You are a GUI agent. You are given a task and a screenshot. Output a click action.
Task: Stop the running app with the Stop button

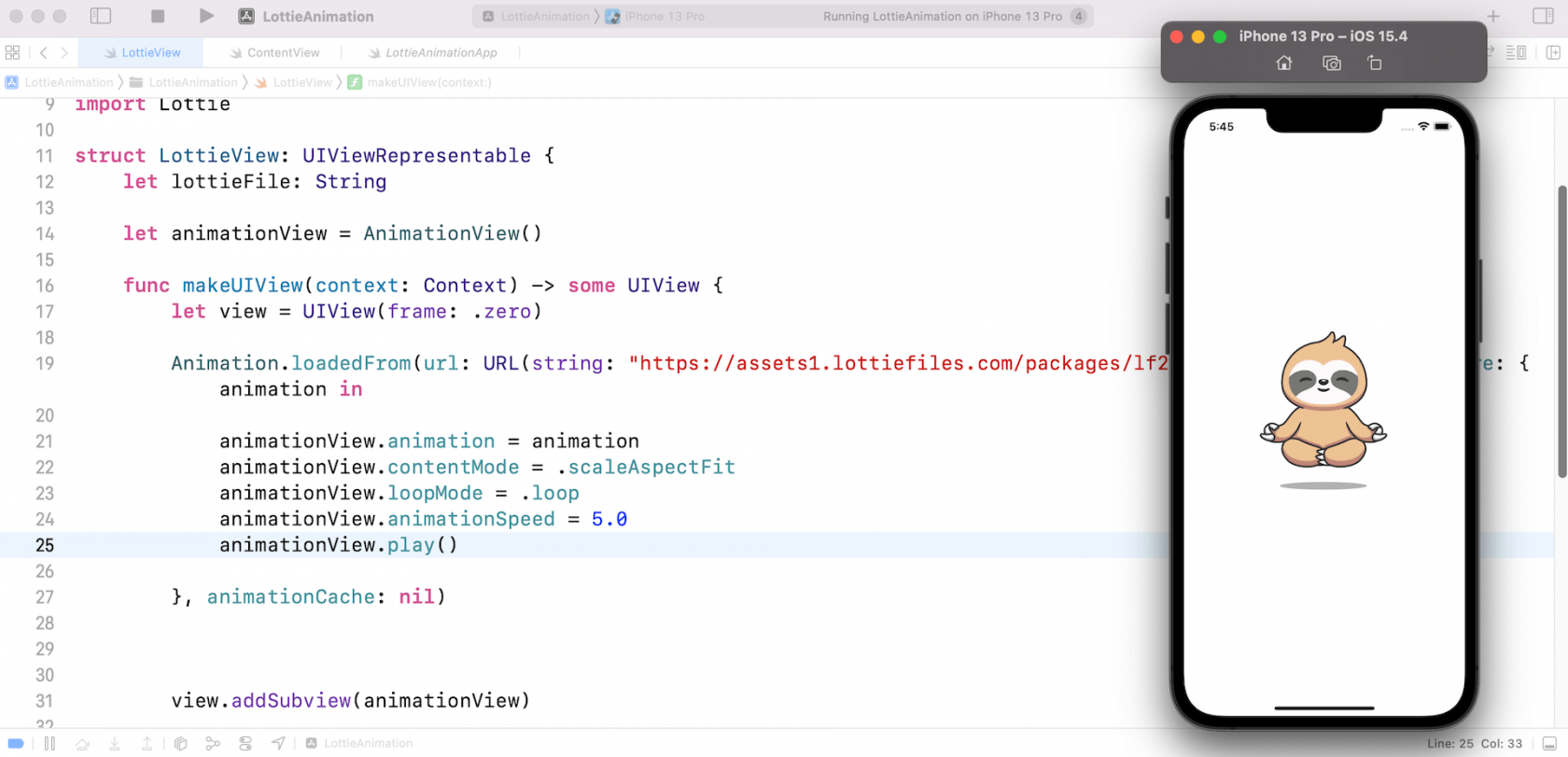click(x=158, y=16)
